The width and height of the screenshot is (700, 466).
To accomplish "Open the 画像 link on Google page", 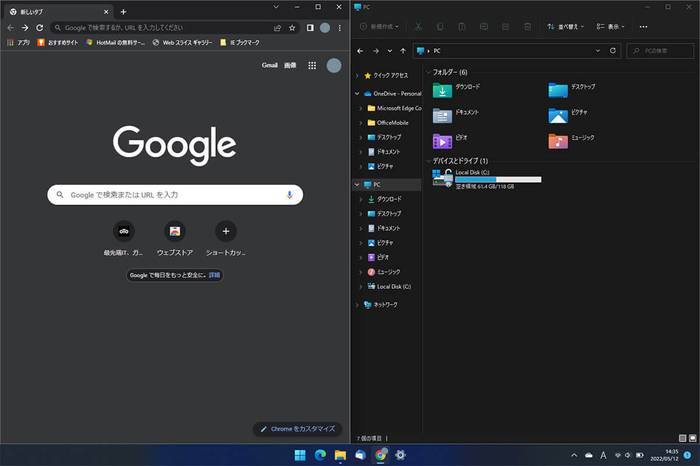I will click(290, 65).
